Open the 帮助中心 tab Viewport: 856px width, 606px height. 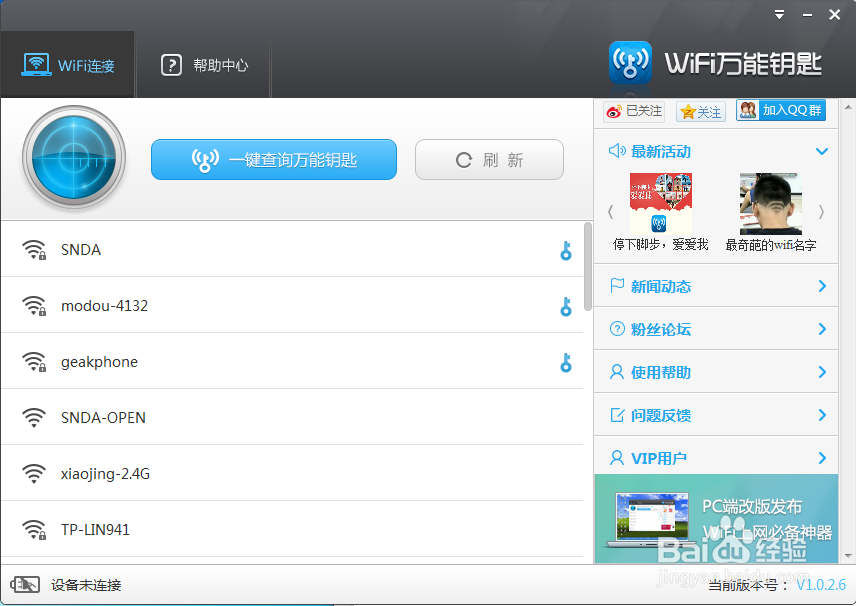(x=204, y=65)
